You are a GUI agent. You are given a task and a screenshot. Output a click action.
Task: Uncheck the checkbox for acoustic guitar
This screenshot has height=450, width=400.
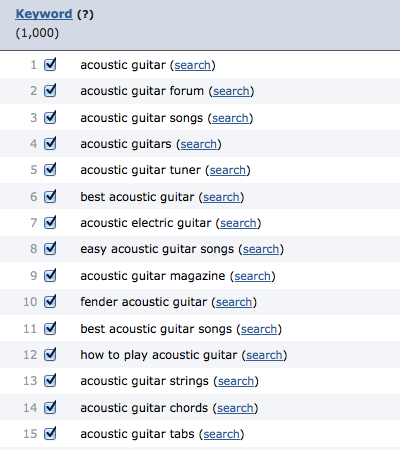pos(50,65)
